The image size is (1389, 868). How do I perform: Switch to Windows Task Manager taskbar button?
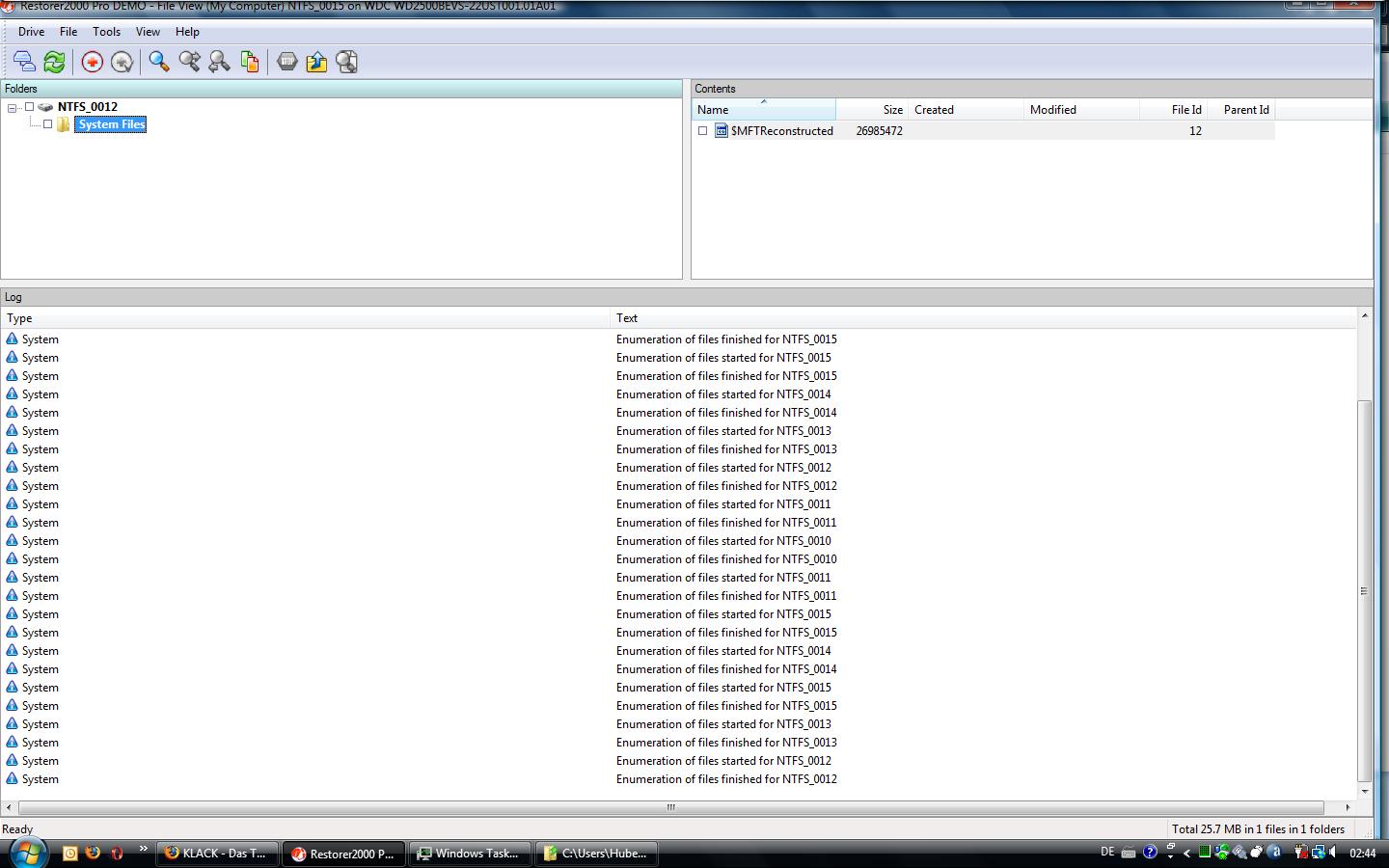[x=471, y=854]
